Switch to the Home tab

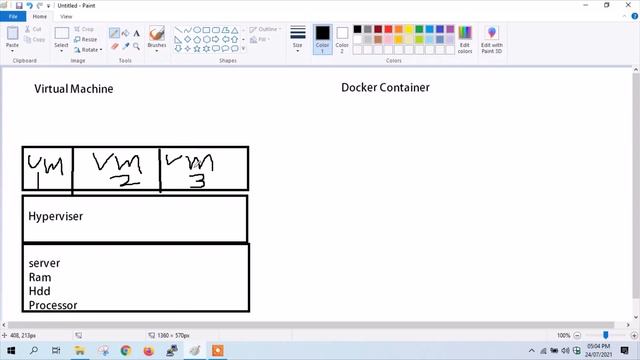pyautogui.click(x=40, y=16)
